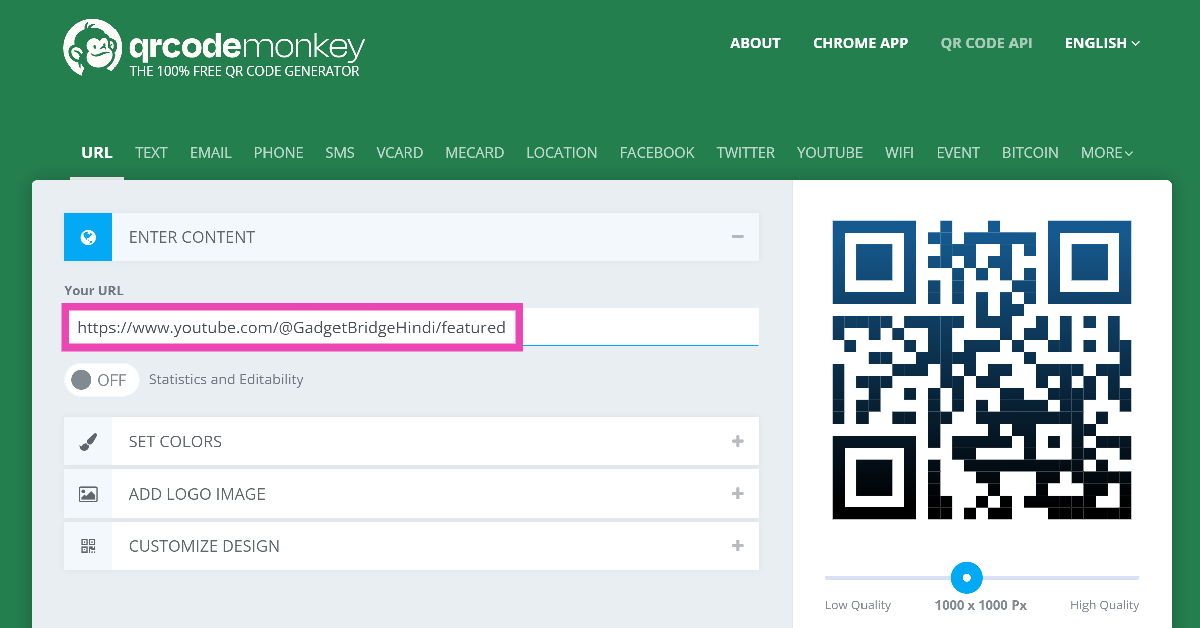Click the High Quality label
Screen dimensions: 1200x628
pyautogui.click(x=1104, y=605)
